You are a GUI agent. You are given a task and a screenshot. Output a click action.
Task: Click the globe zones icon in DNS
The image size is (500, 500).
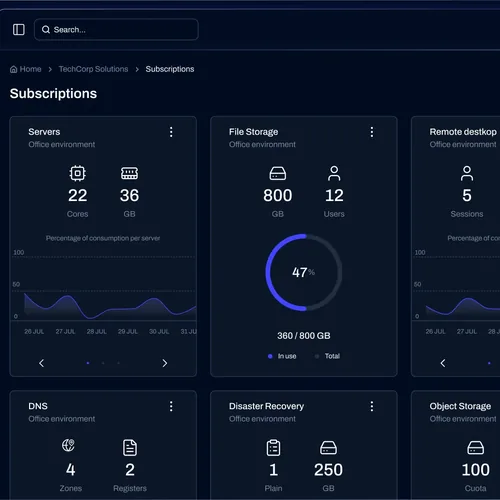click(69, 445)
